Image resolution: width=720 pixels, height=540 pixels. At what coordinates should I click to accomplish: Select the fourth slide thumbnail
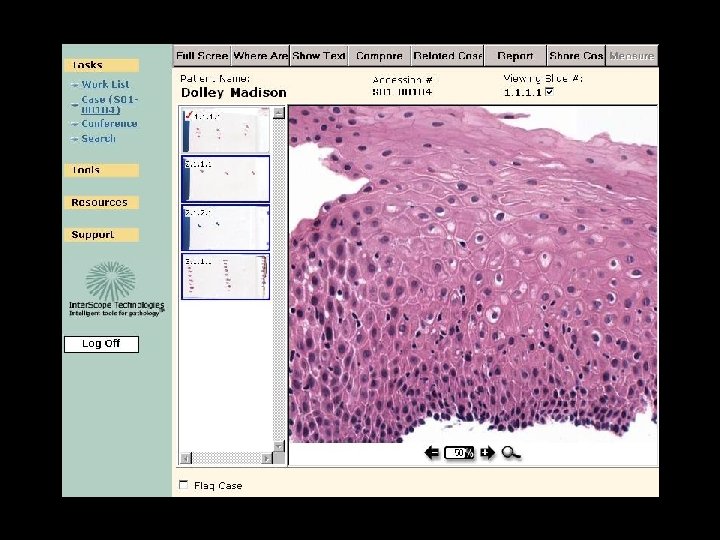[x=225, y=276]
